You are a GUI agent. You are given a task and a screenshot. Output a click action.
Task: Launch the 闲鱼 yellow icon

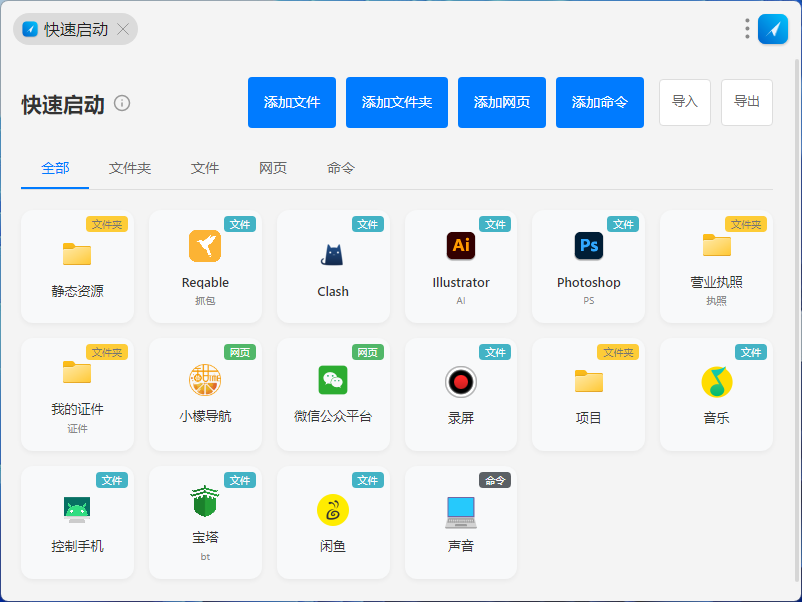[x=333, y=510]
